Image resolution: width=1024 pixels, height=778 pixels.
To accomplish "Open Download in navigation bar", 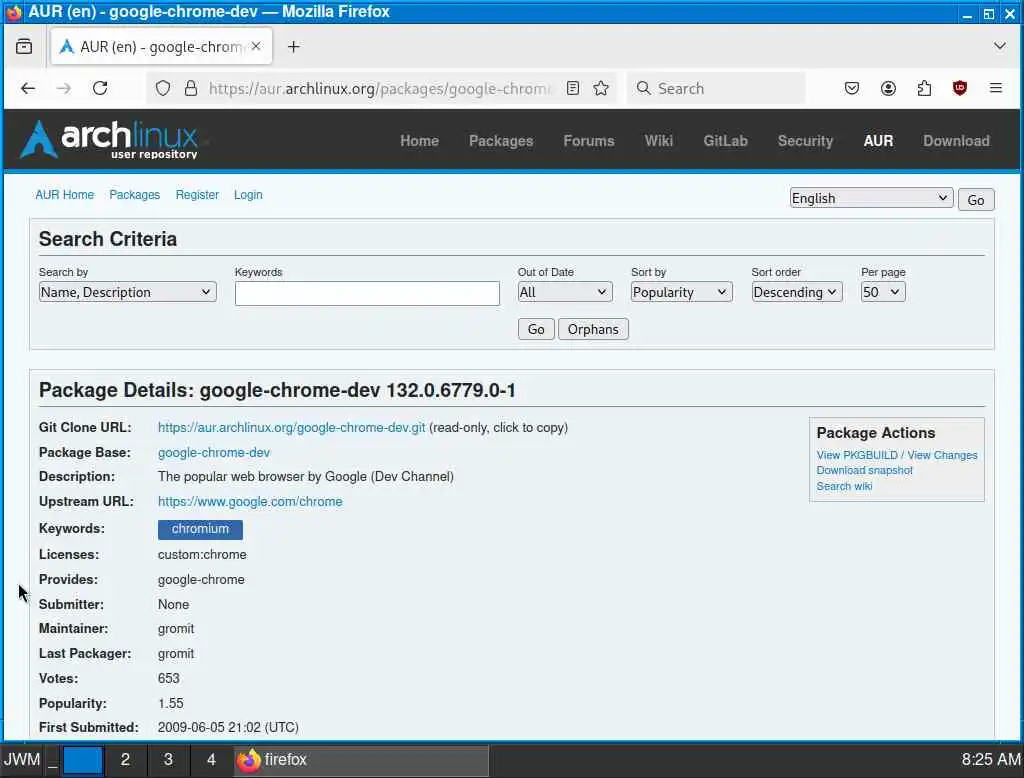I will [x=955, y=140].
